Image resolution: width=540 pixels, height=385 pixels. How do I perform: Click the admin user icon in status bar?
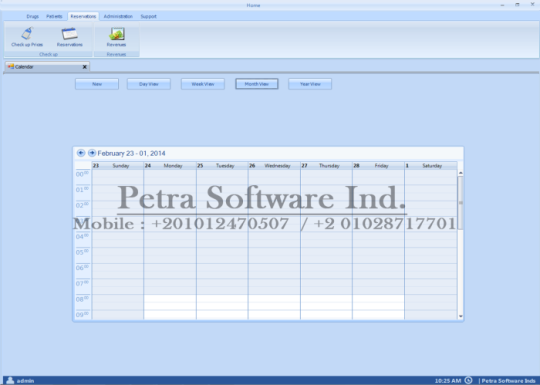10,380
